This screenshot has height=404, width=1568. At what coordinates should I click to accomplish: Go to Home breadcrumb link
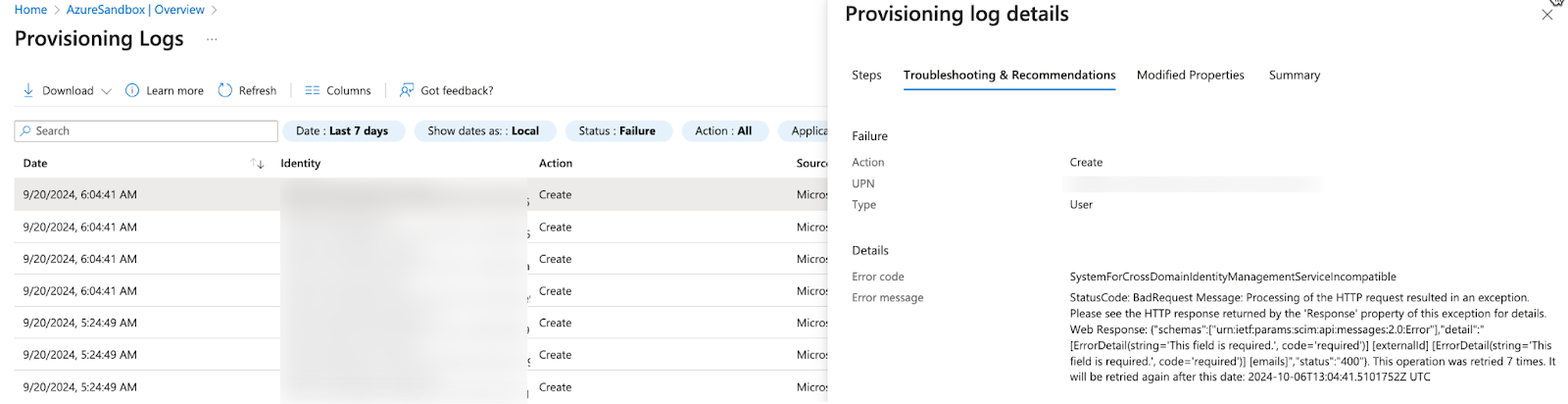(30, 10)
